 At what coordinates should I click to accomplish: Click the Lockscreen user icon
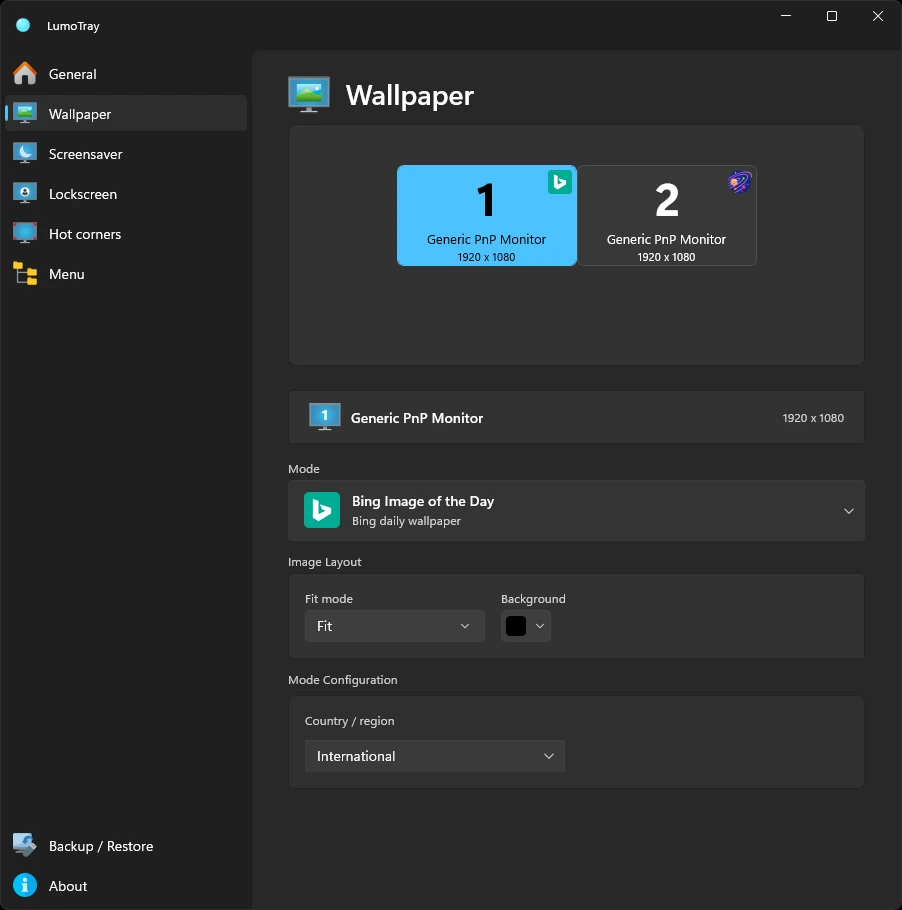25,194
